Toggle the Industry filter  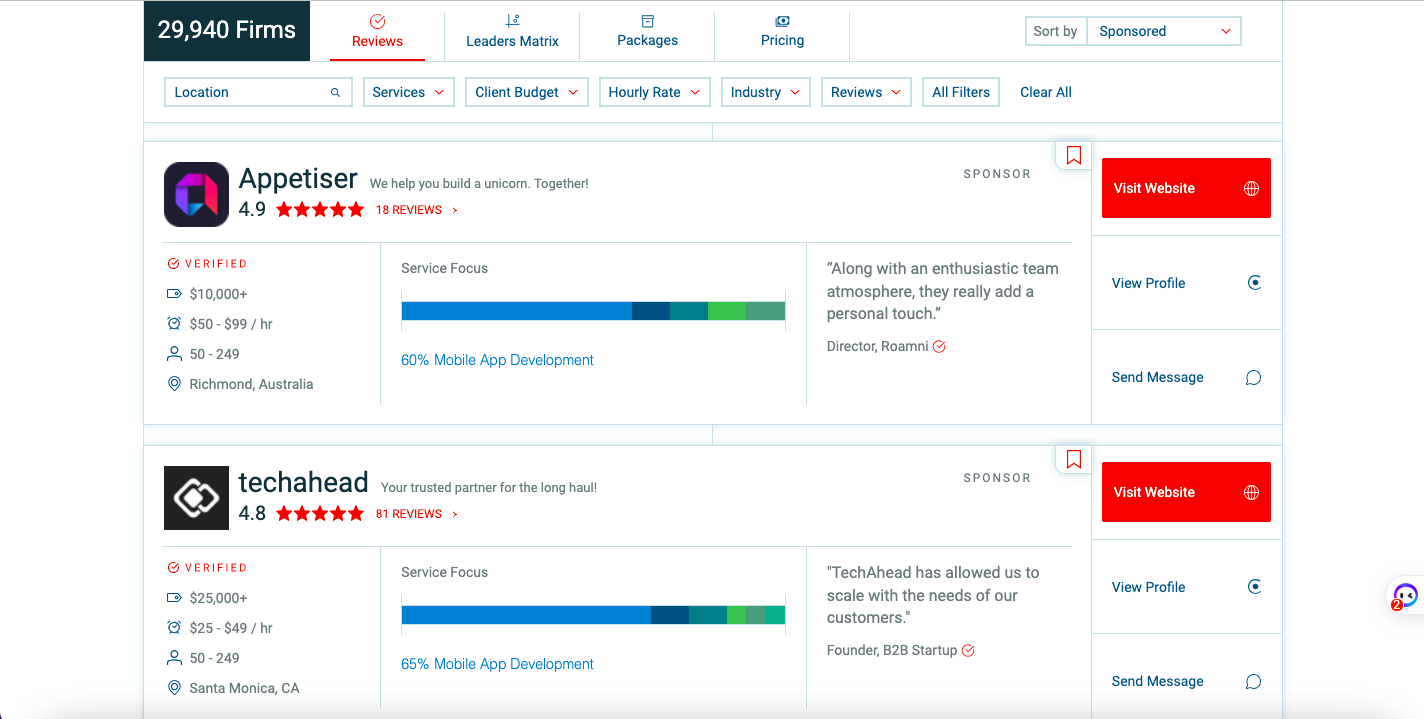[765, 91]
